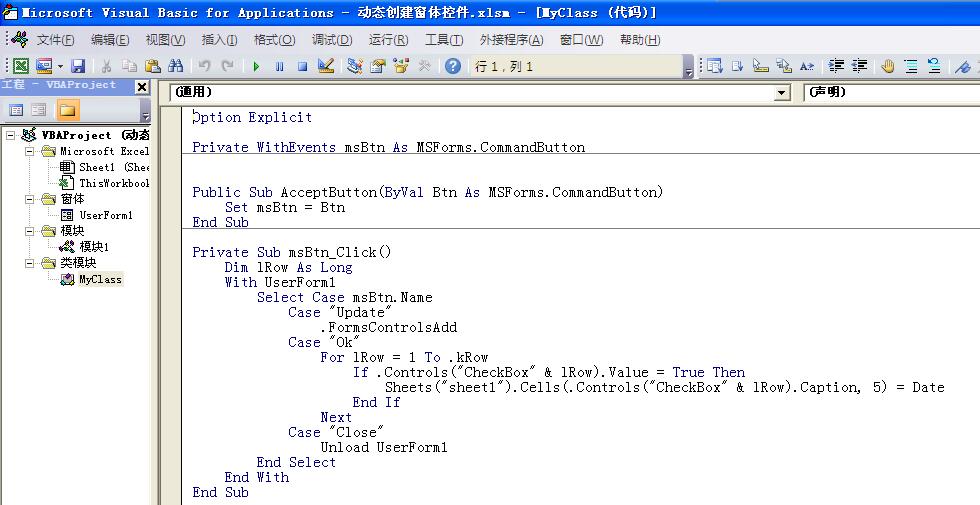Image resolution: width=980 pixels, height=505 pixels.
Task: Click the Copy toolbar icon
Action: [x=129, y=66]
